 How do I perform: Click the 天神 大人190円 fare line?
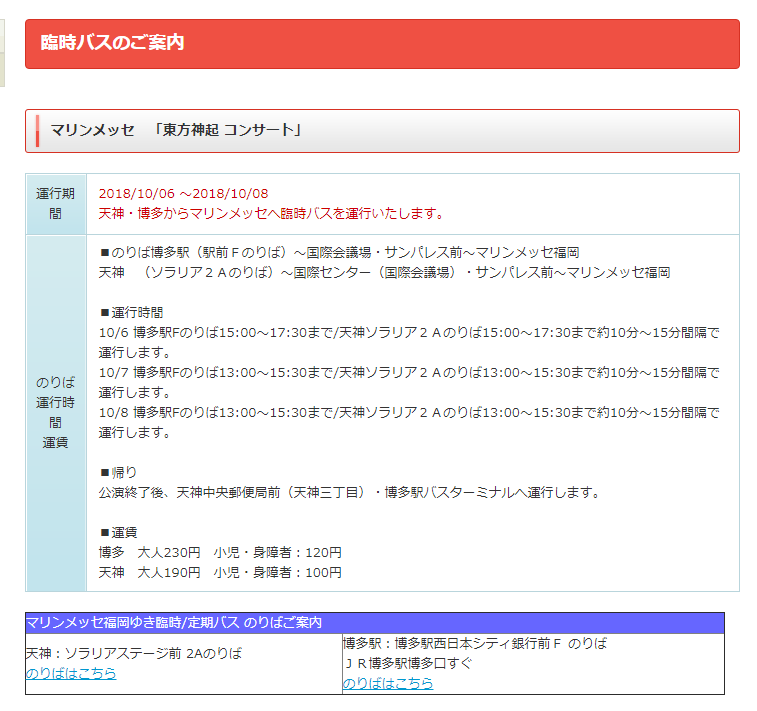pyautogui.click(x=220, y=572)
